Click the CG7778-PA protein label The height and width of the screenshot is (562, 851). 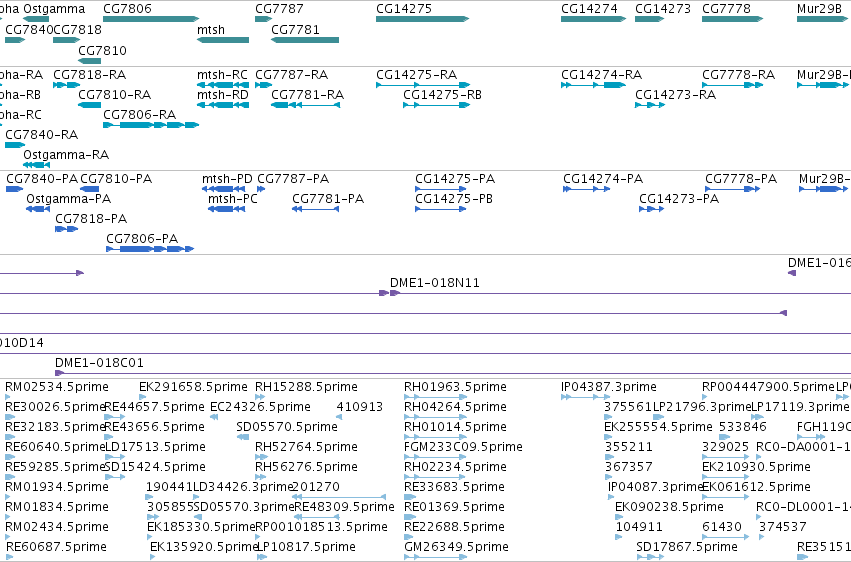click(741, 178)
